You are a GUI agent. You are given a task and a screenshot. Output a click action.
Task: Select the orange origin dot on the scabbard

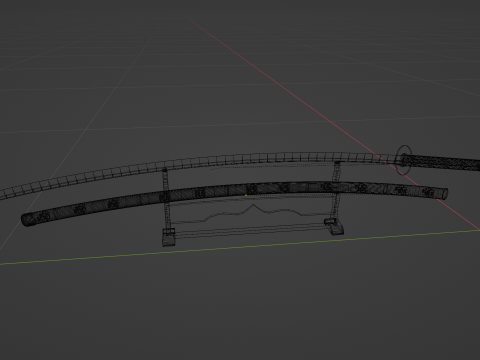[246, 195]
